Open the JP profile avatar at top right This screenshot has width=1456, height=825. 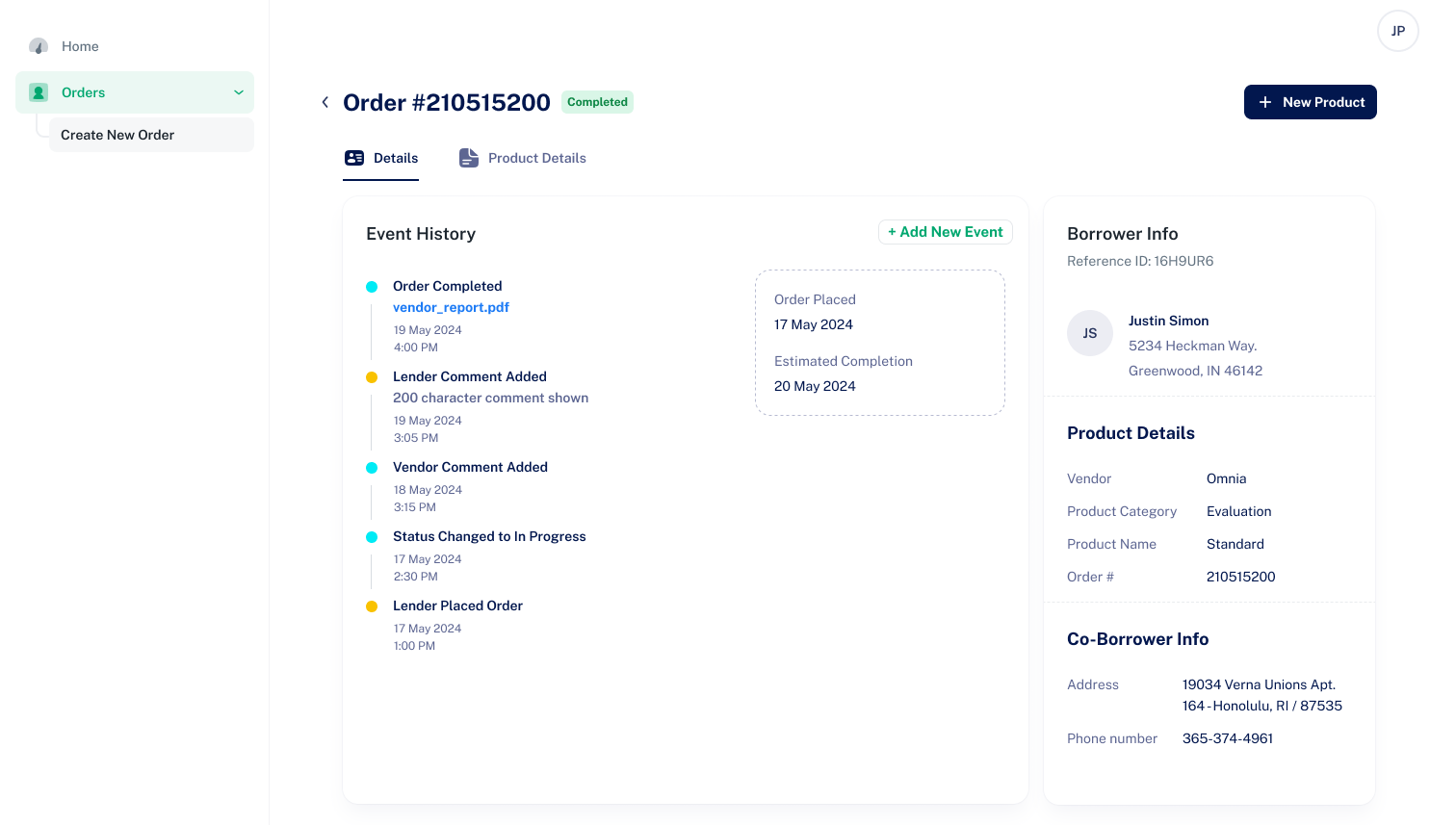(x=1397, y=31)
